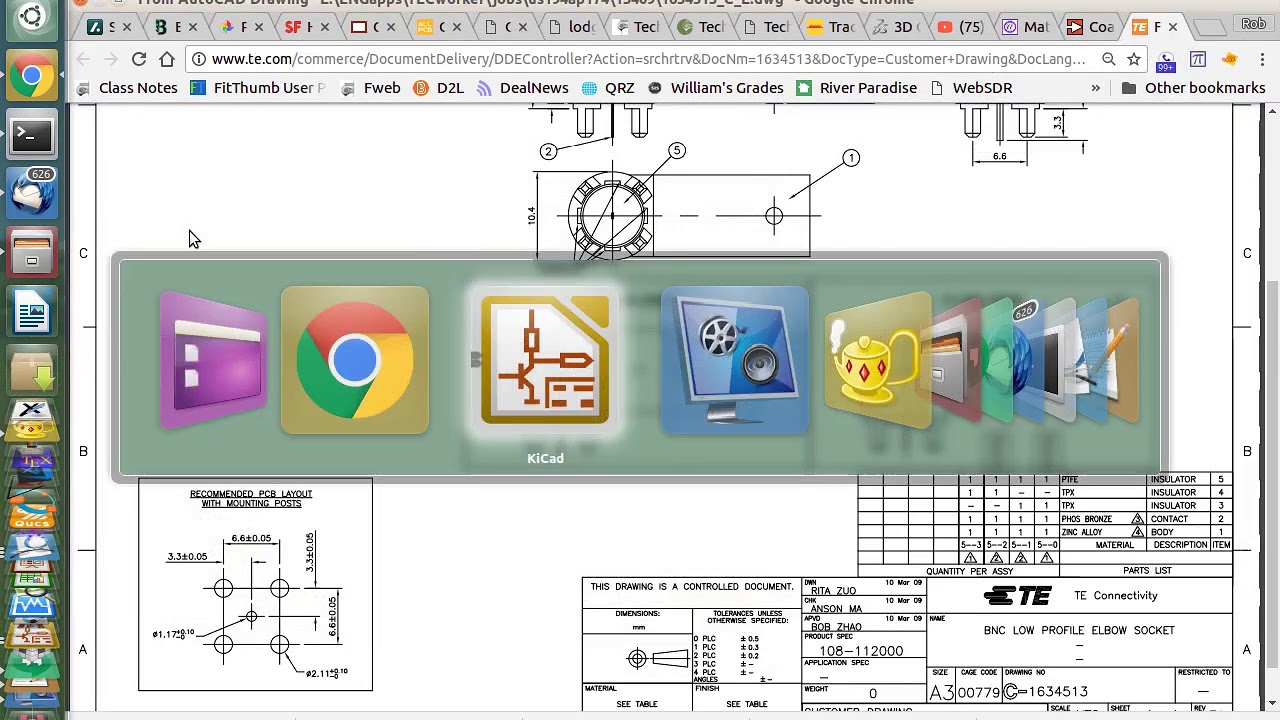Switch to the Mat tab
1280x720 pixels.
[1026, 27]
